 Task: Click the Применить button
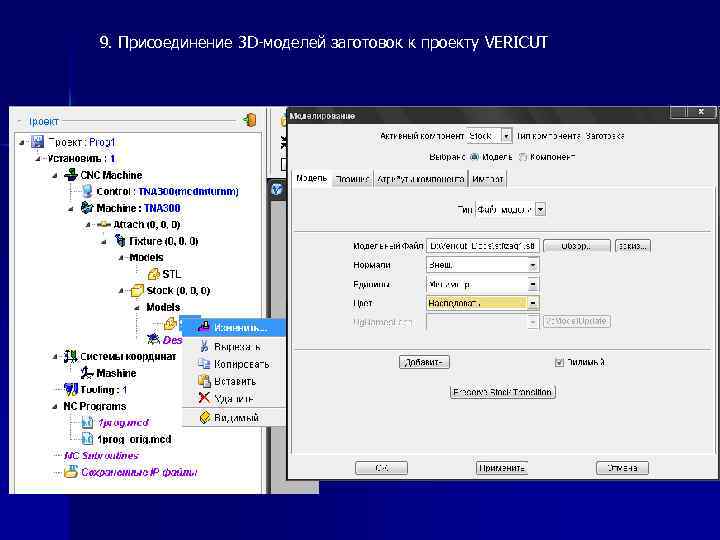click(501, 468)
